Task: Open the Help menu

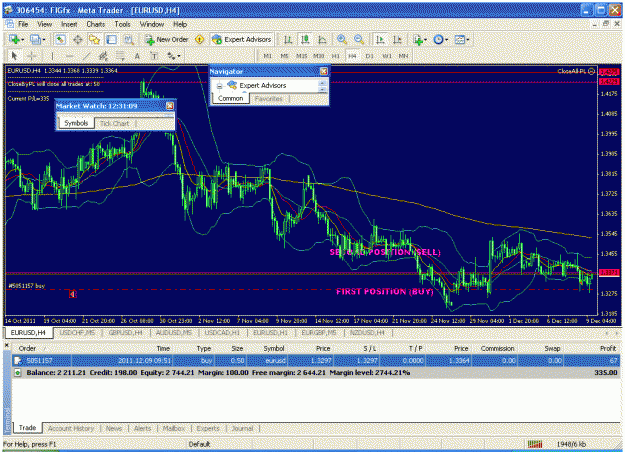Action: pos(180,24)
